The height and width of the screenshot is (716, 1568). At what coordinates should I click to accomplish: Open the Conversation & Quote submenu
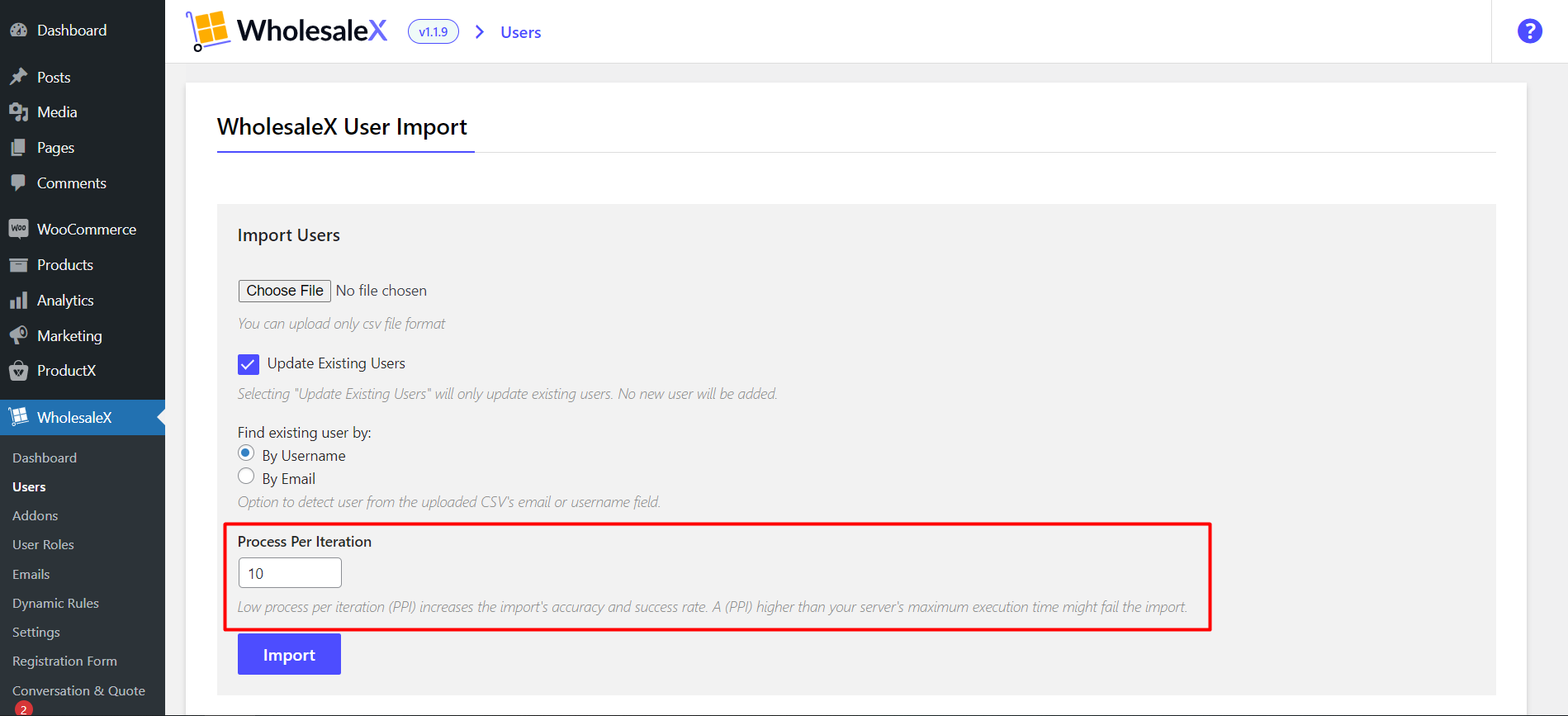[x=78, y=690]
